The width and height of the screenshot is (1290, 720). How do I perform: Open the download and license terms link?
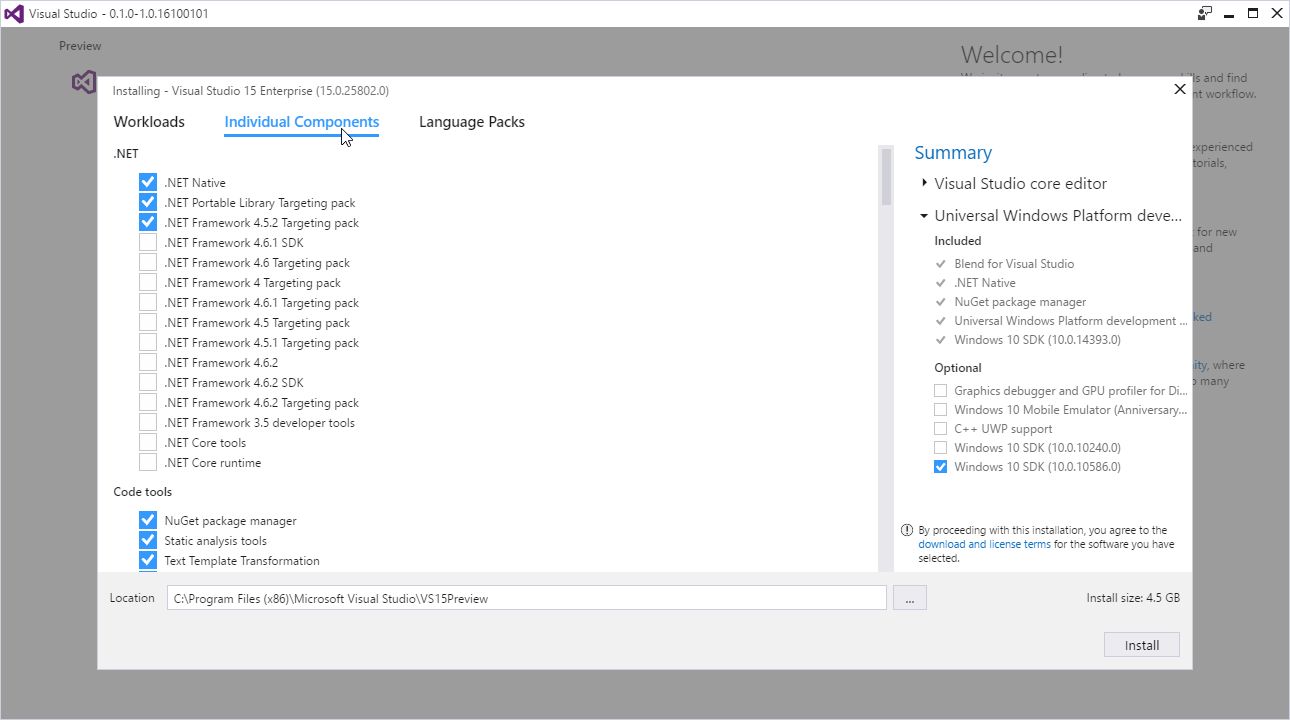[x=984, y=545]
